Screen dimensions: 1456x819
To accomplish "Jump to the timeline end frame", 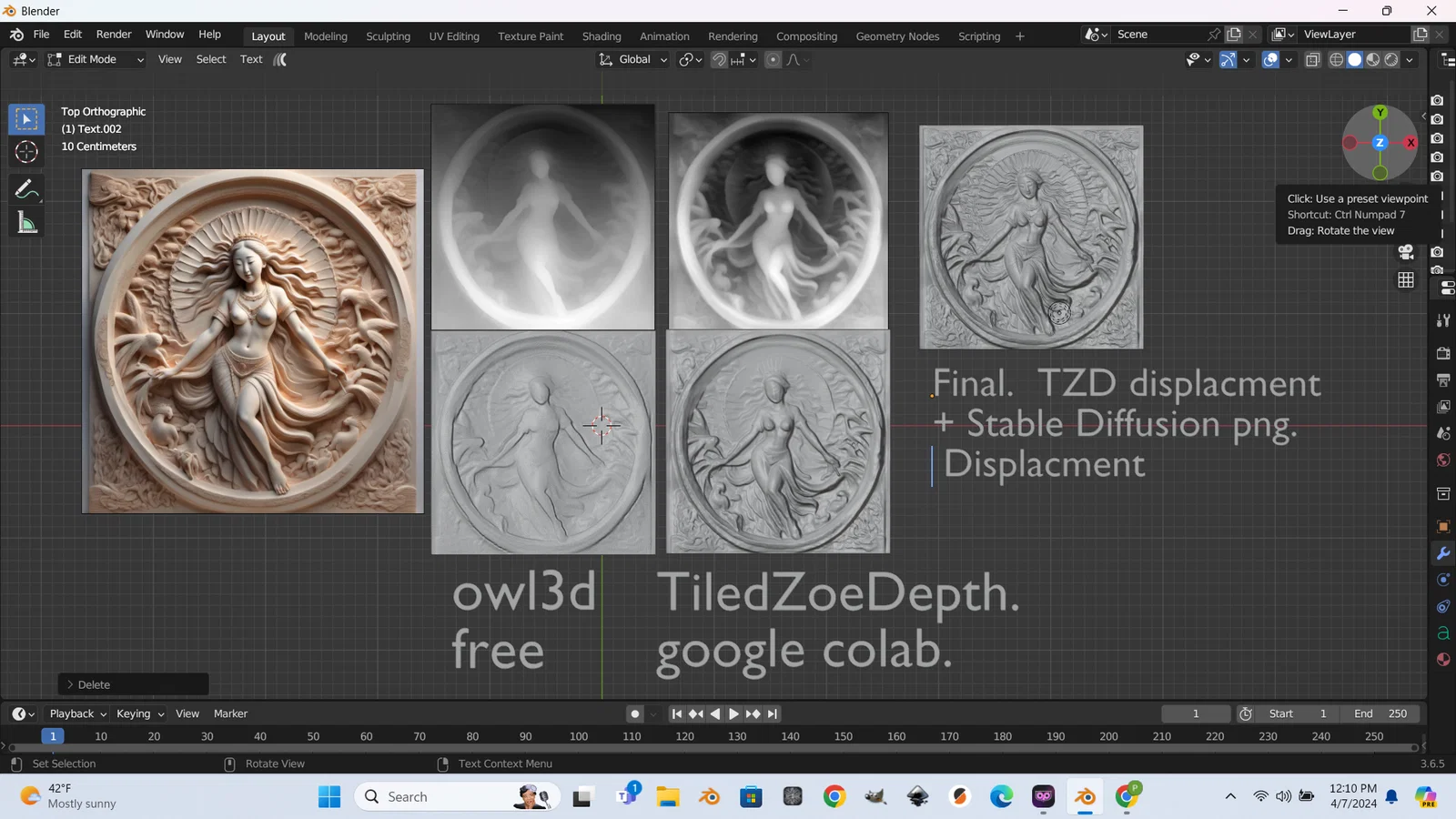I will [773, 714].
